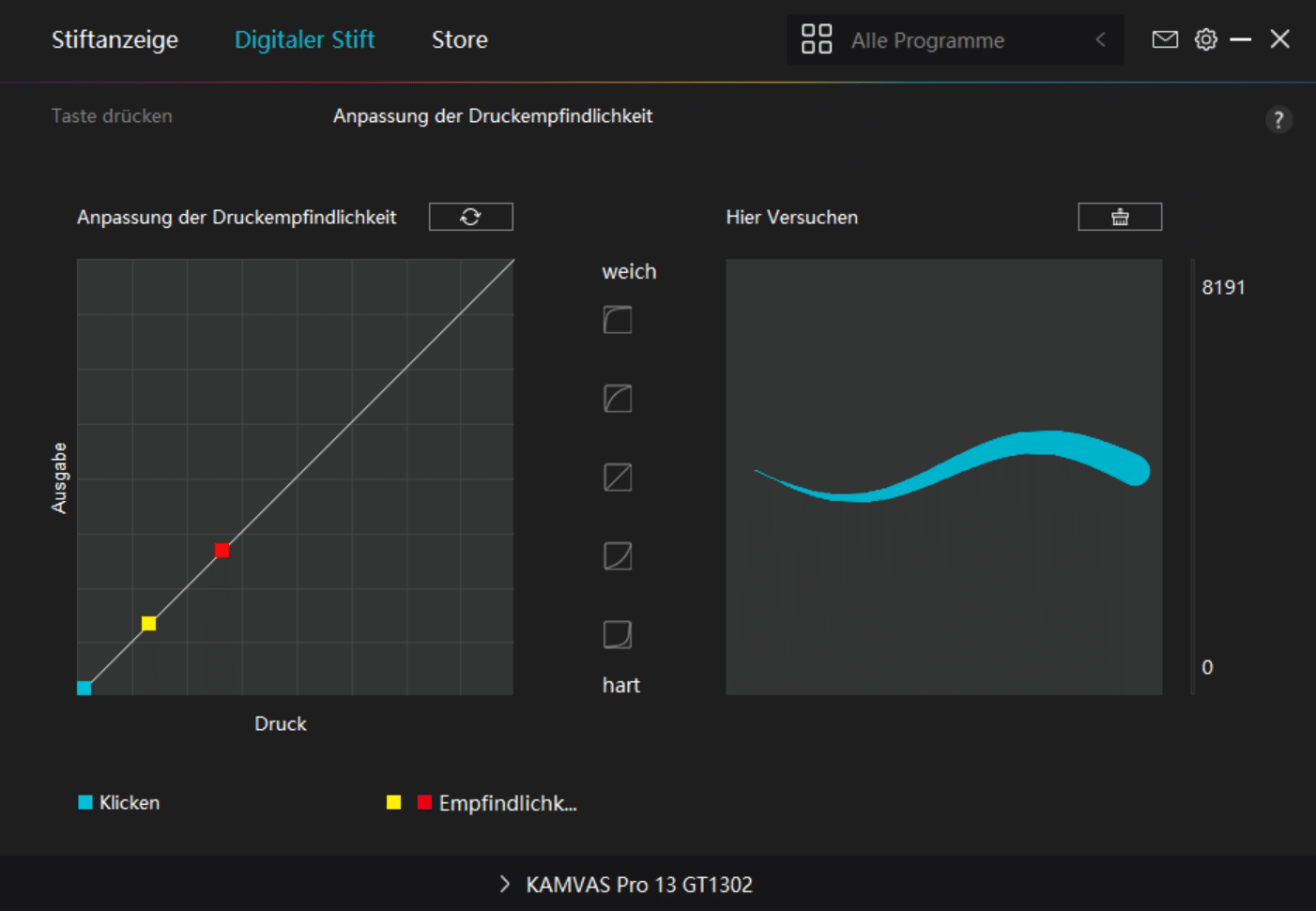Expand the KAMVAS Pro 13 device selector
1316x911 pixels.
click(x=505, y=884)
